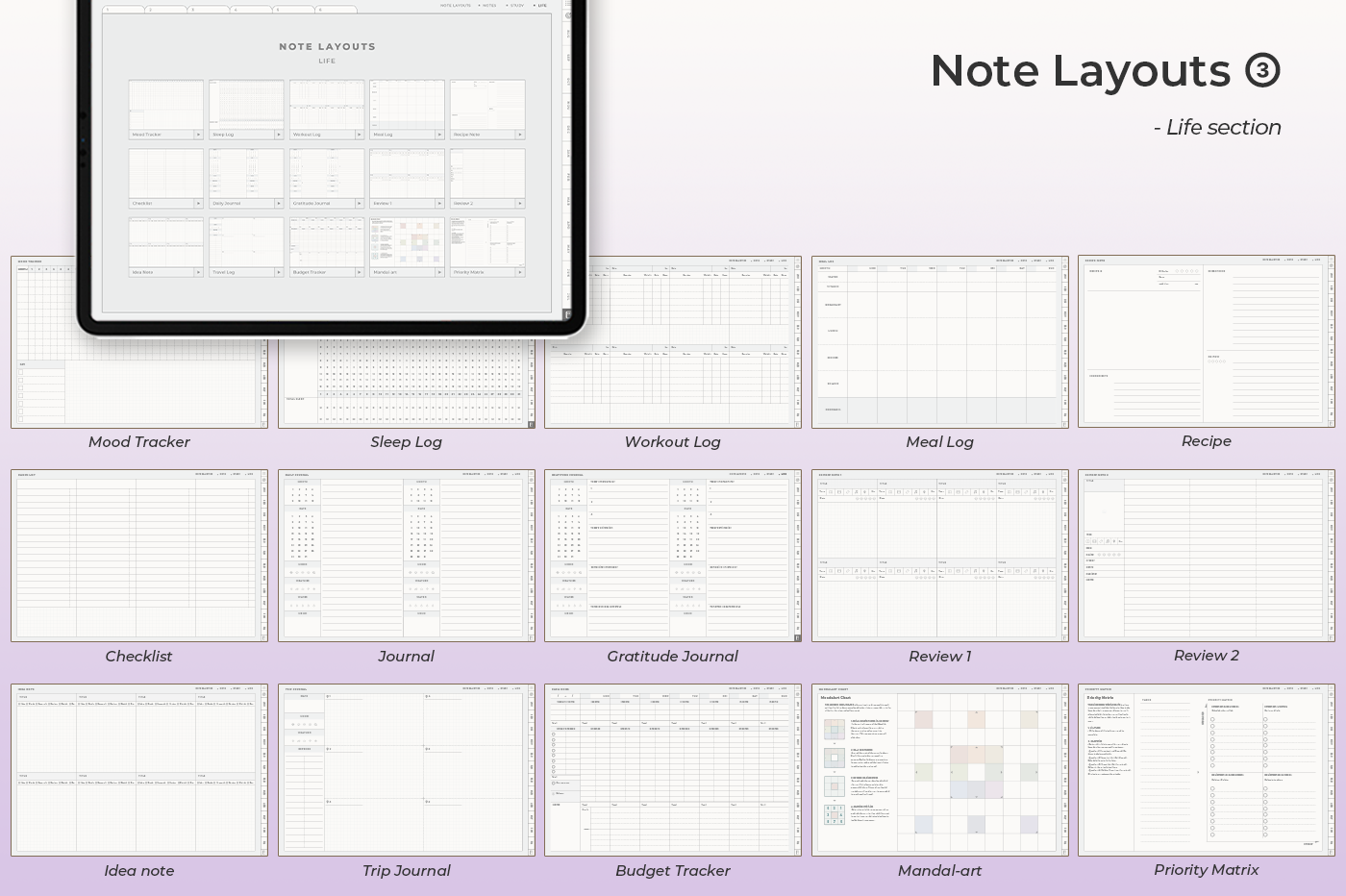
Task: Click the arrow icon beside Recipe Note
Action: click(x=520, y=135)
